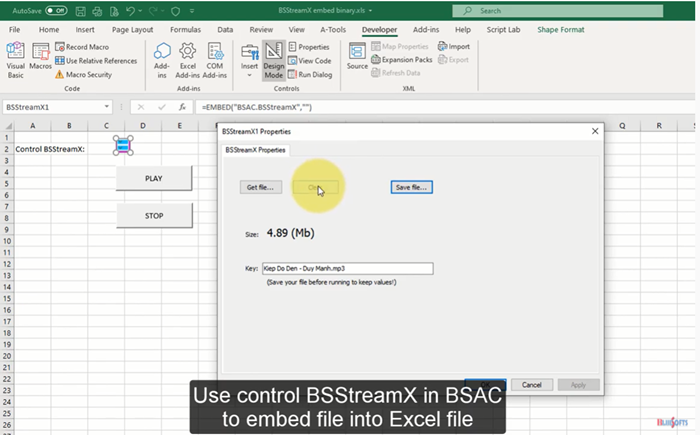Click the Insert Function fx icon
Image resolution: width=700 pixels, height=435 pixels.
click(x=182, y=107)
